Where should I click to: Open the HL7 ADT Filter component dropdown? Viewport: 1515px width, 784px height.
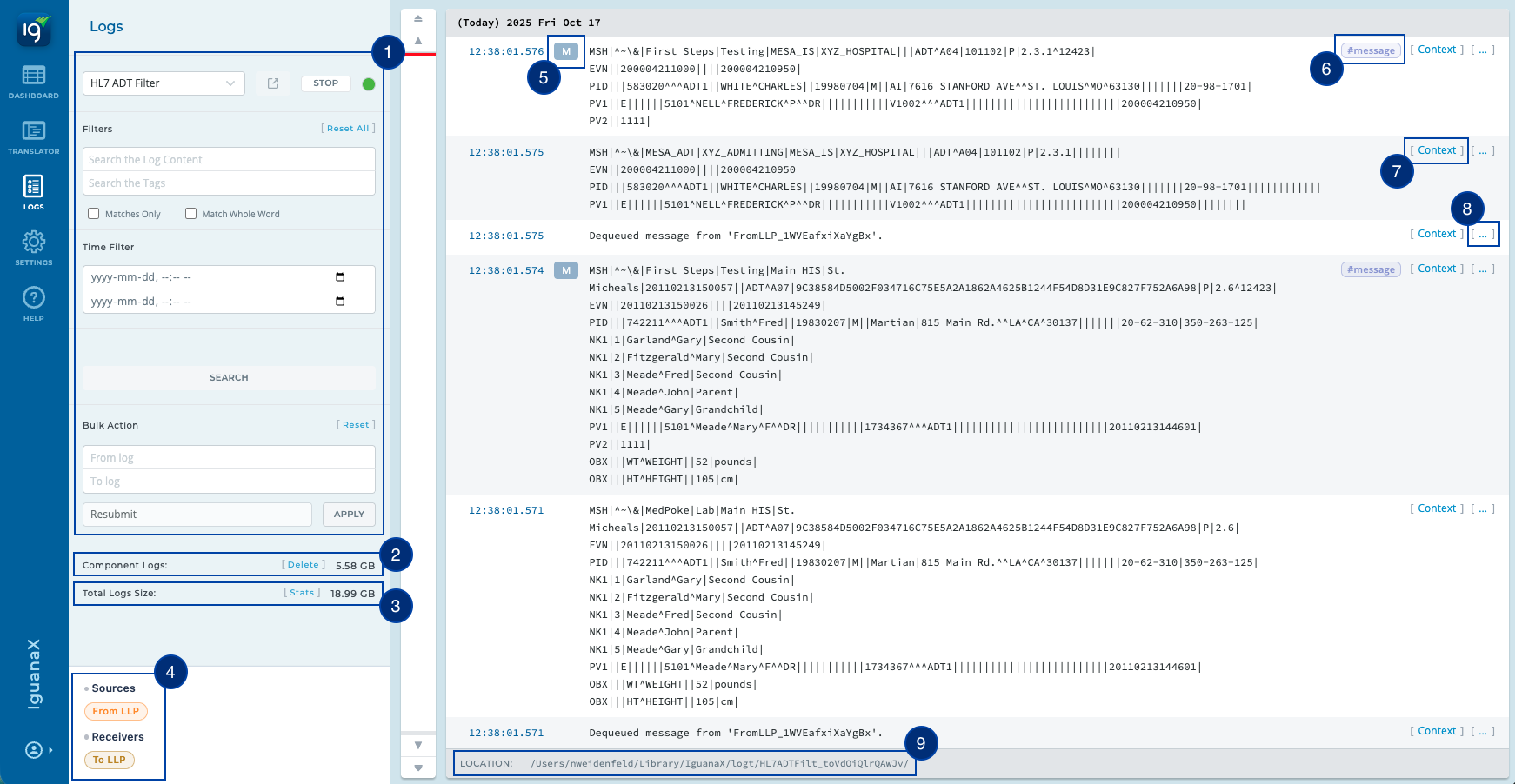[x=164, y=83]
